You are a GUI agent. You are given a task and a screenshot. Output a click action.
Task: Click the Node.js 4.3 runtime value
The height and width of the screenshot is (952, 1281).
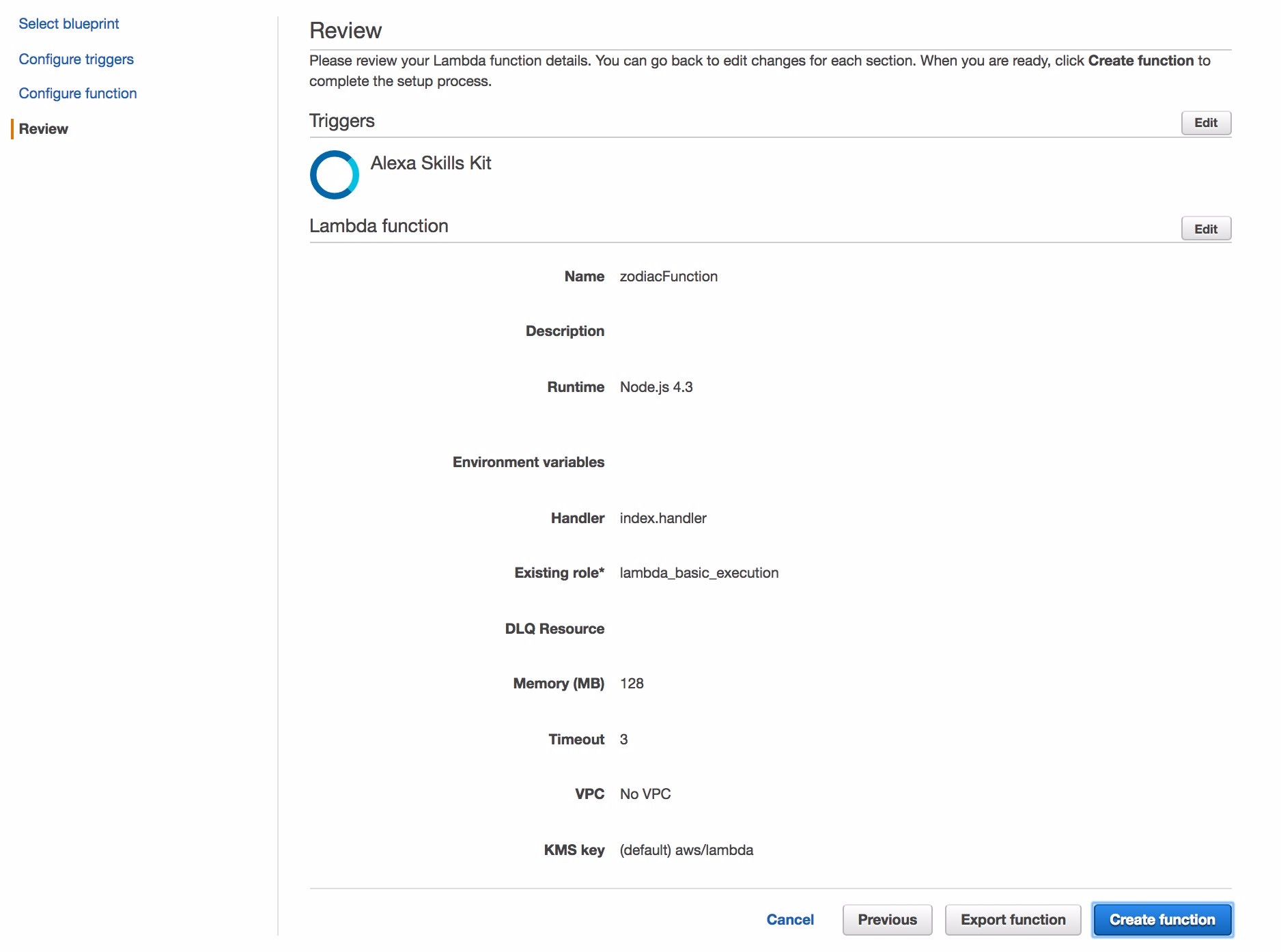pyautogui.click(x=656, y=387)
